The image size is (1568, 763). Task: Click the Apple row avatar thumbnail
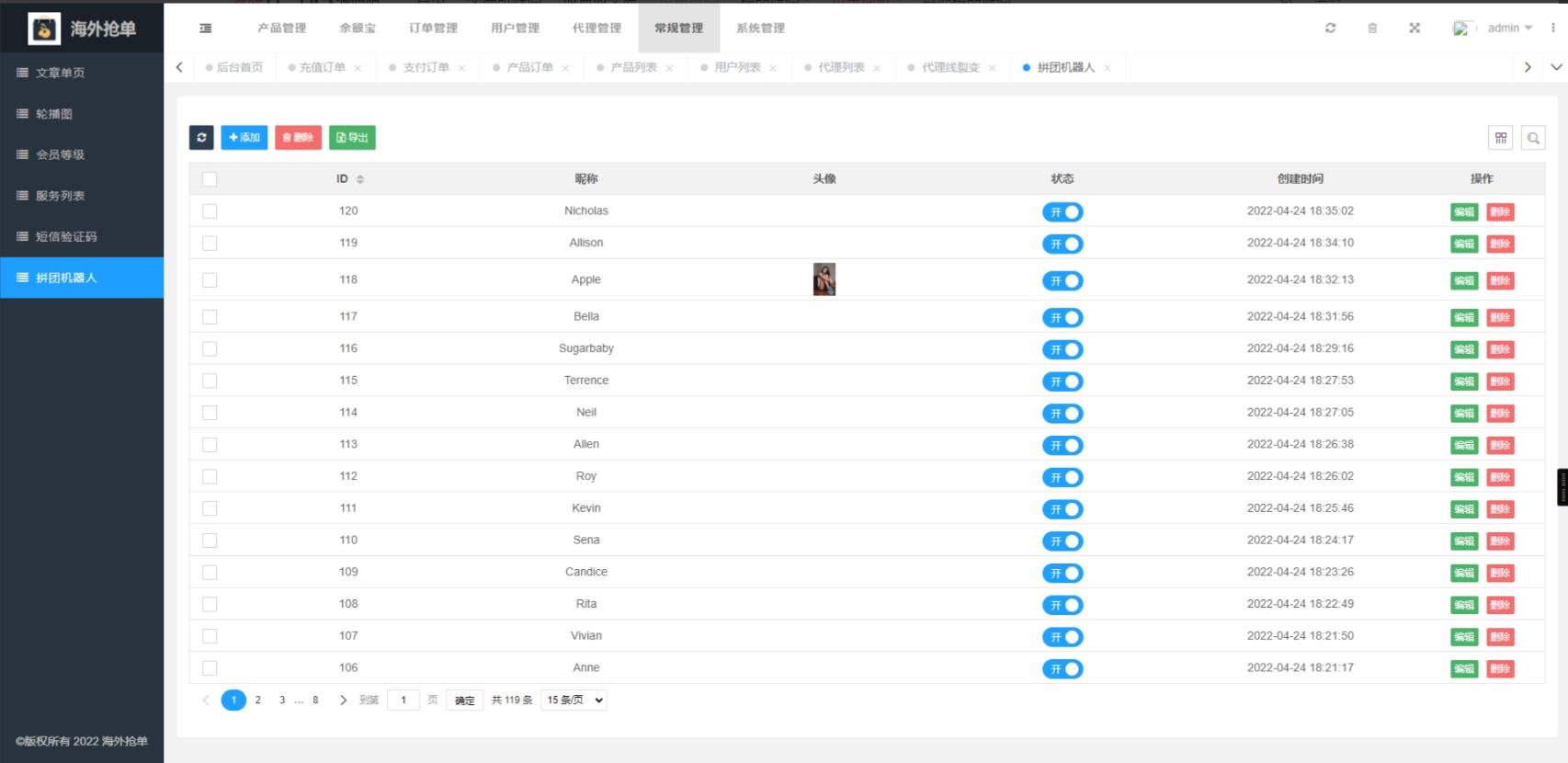tap(824, 279)
